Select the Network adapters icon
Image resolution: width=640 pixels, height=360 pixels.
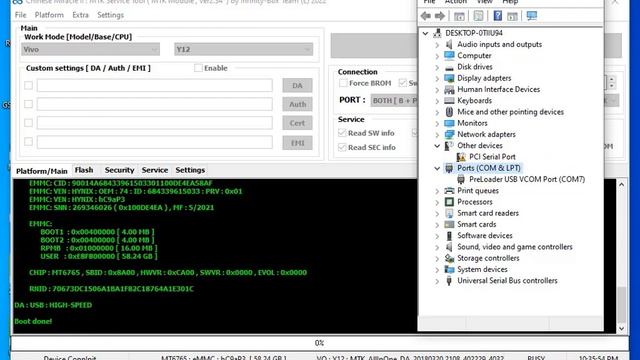click(x=449, y=134)
